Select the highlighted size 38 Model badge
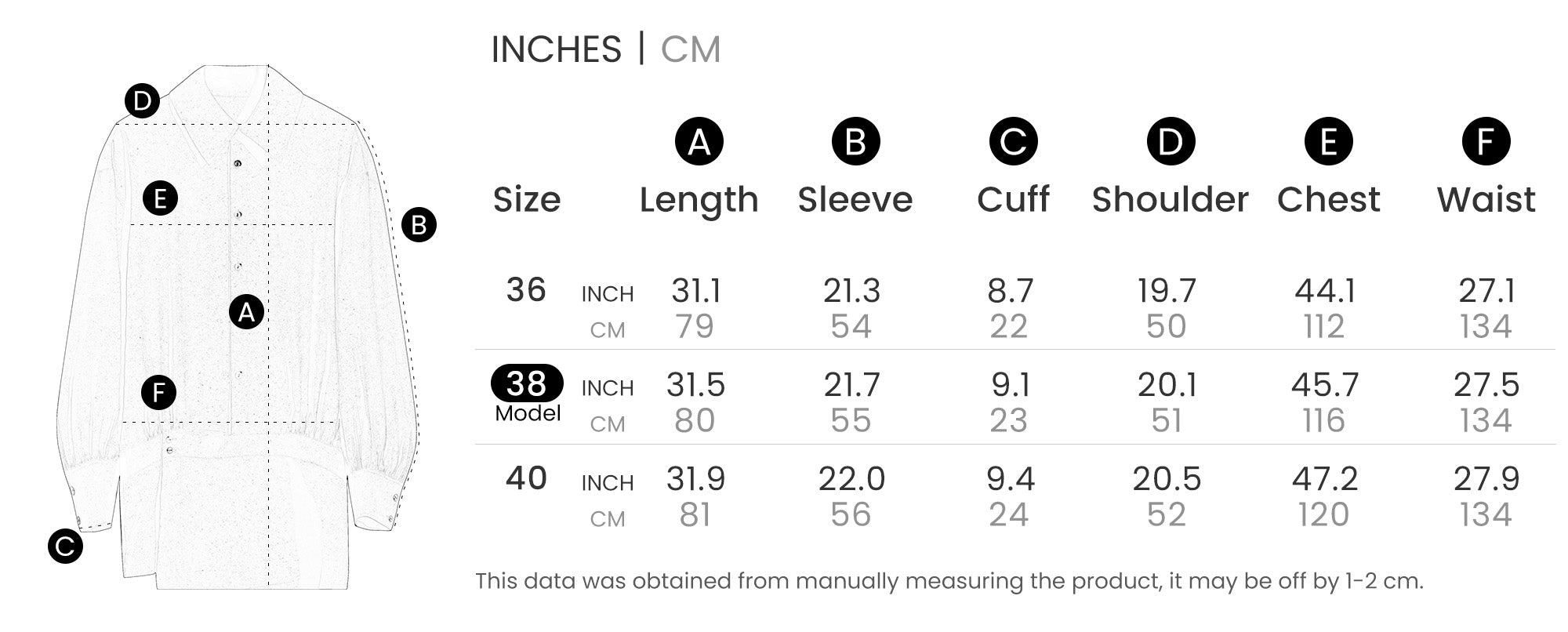Viewport: 1568px width, 632px height. click(x=527, y=383)
